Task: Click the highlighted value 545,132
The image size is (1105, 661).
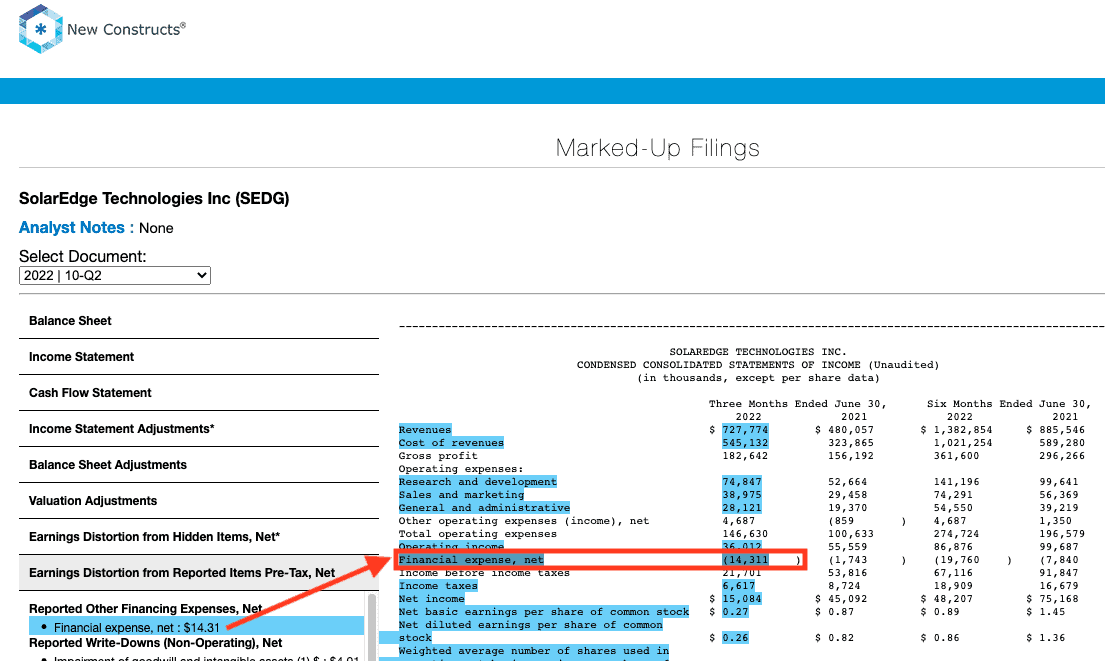Action: click(x=745, y=443)
